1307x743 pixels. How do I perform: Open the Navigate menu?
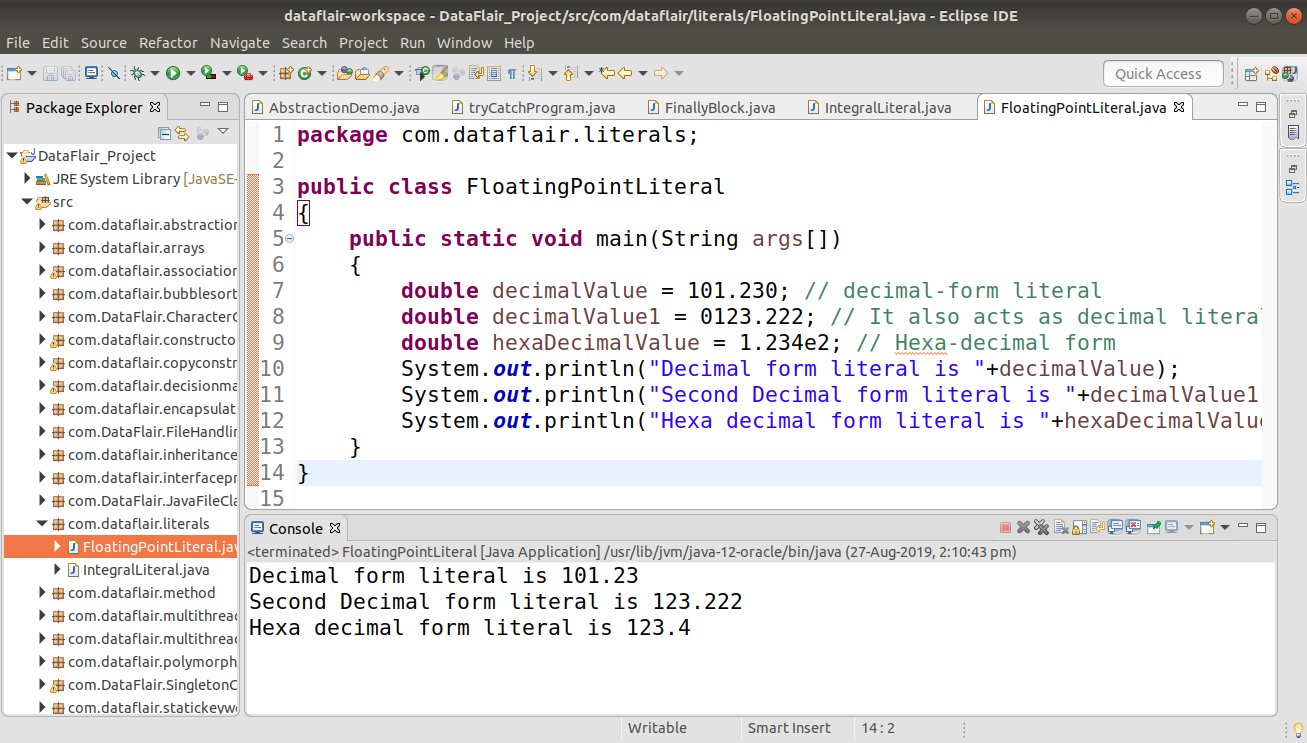click(x=239, y=43)
